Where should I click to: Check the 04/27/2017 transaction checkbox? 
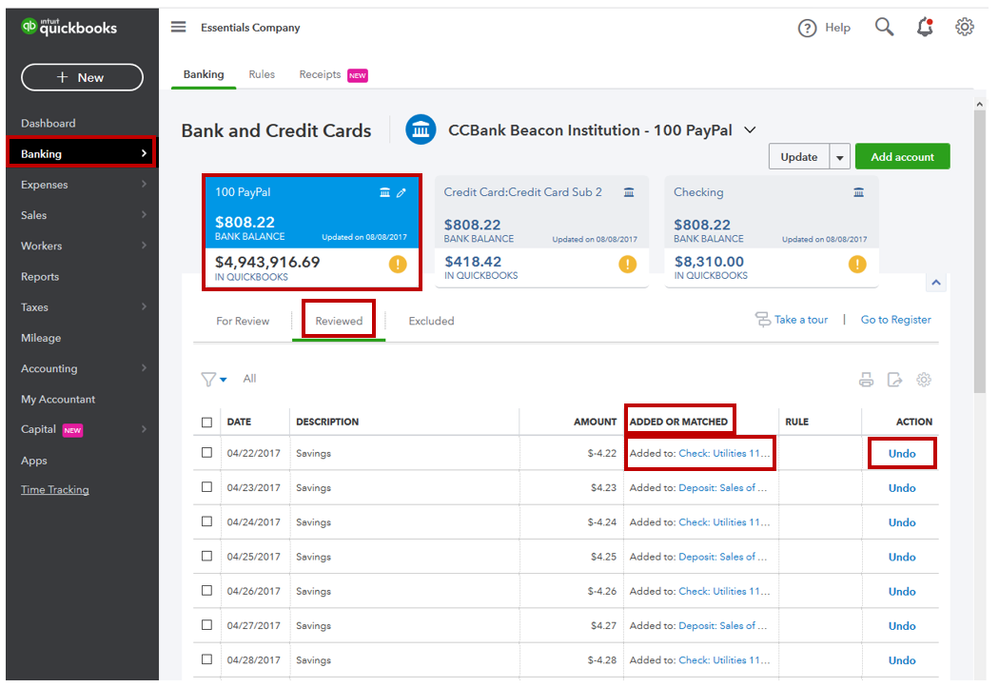pos(206,625)
